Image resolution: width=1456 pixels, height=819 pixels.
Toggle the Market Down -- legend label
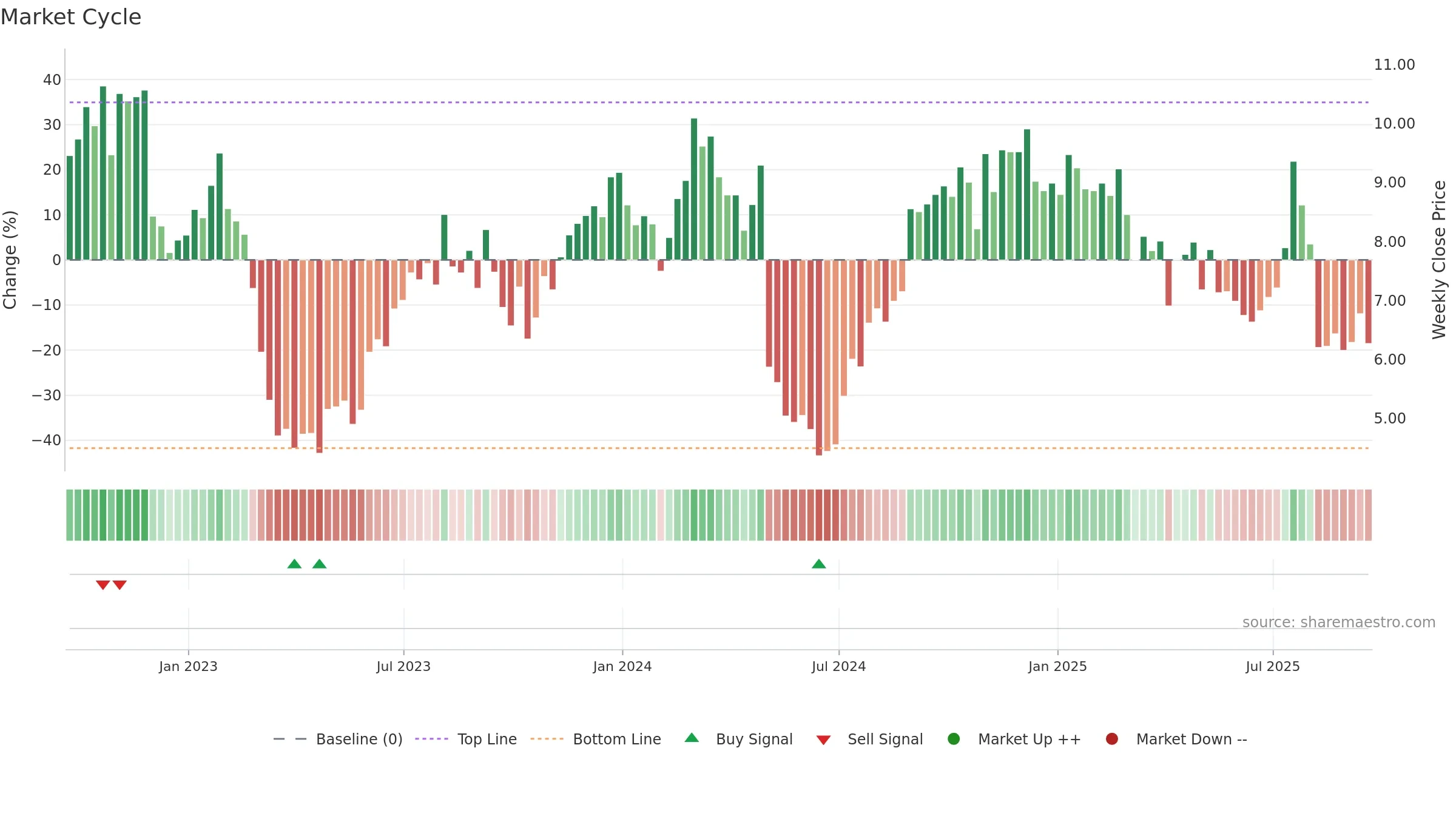[x=1191, y=739]
